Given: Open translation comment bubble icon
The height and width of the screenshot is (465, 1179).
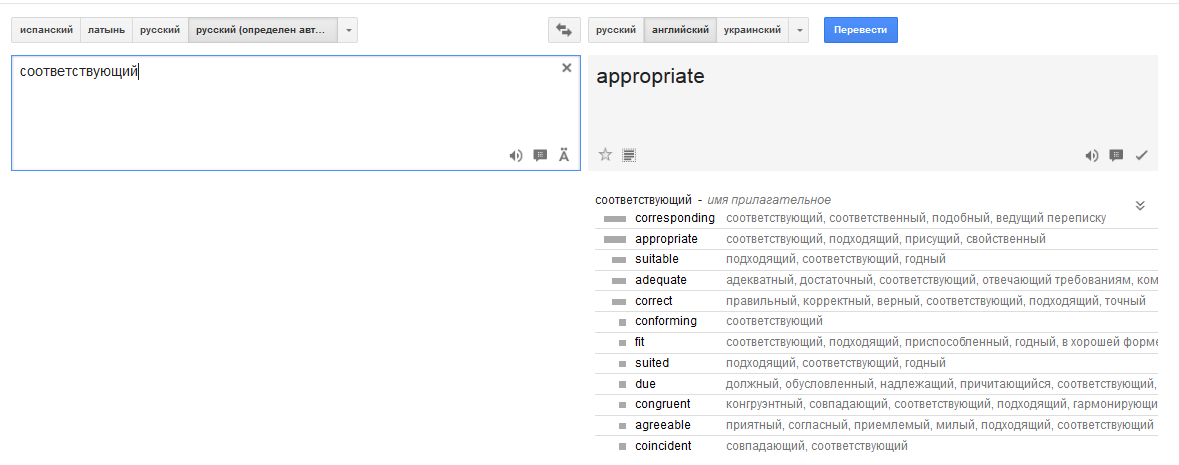Looking at the screenshot, I should (1117, 156).
